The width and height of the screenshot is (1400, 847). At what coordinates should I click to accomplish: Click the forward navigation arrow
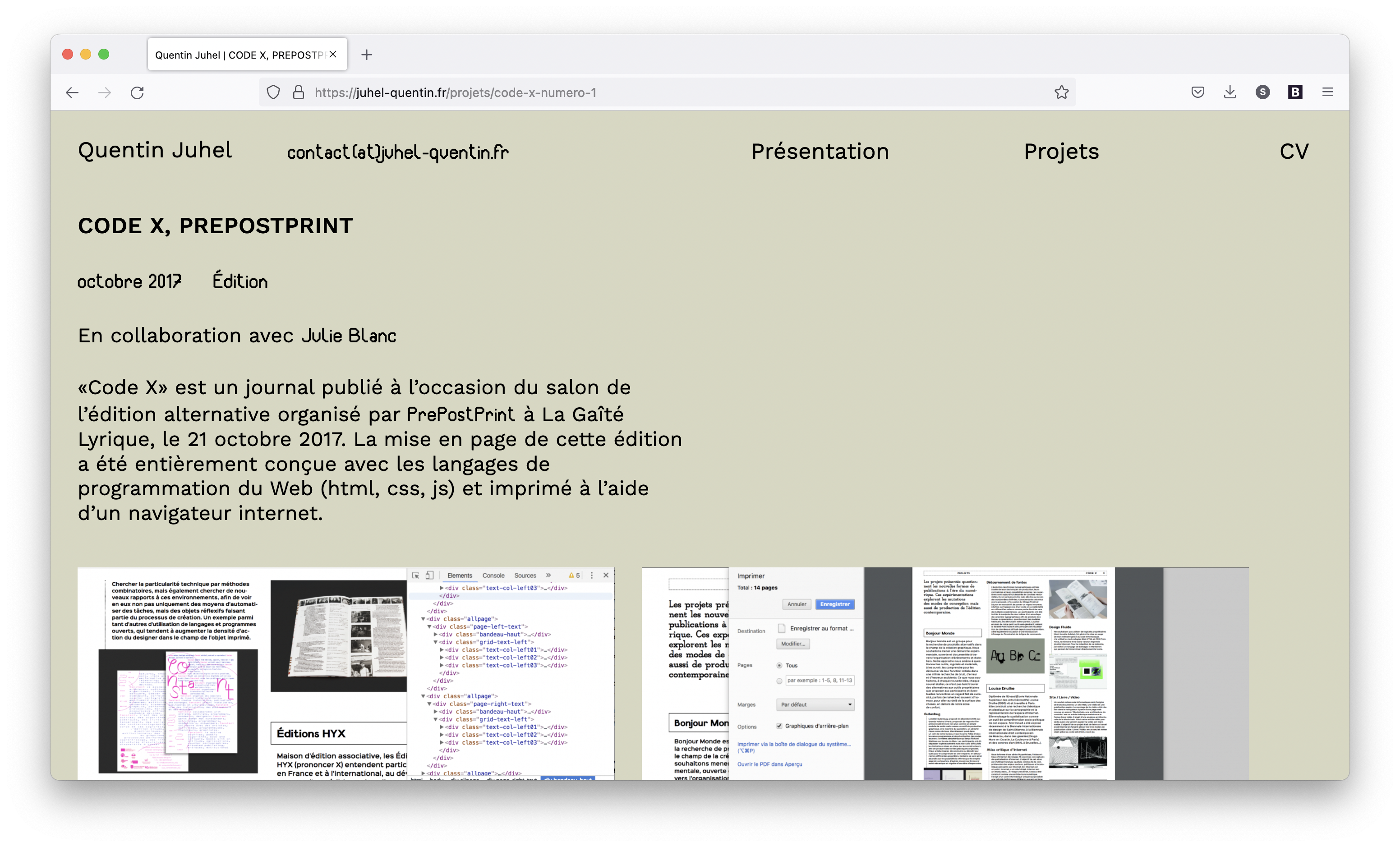pyautogui.click(x=105, y=92)
